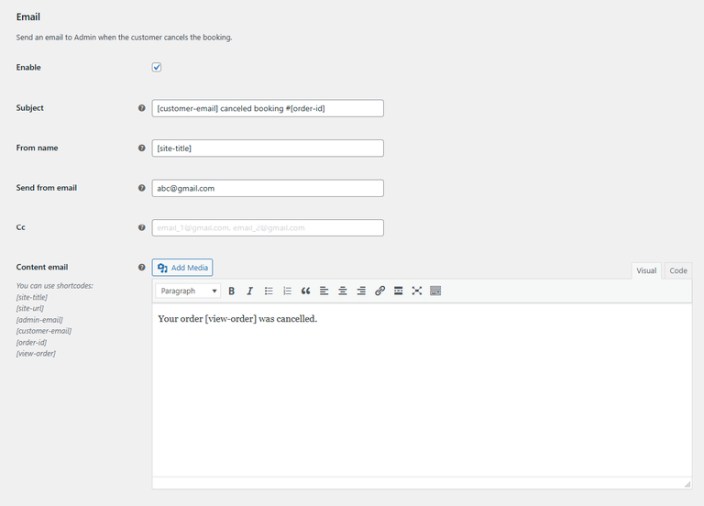Toggle the extra toolbar row
The width and height of the screenshot is (704, 506).
(x=436, y=291)
